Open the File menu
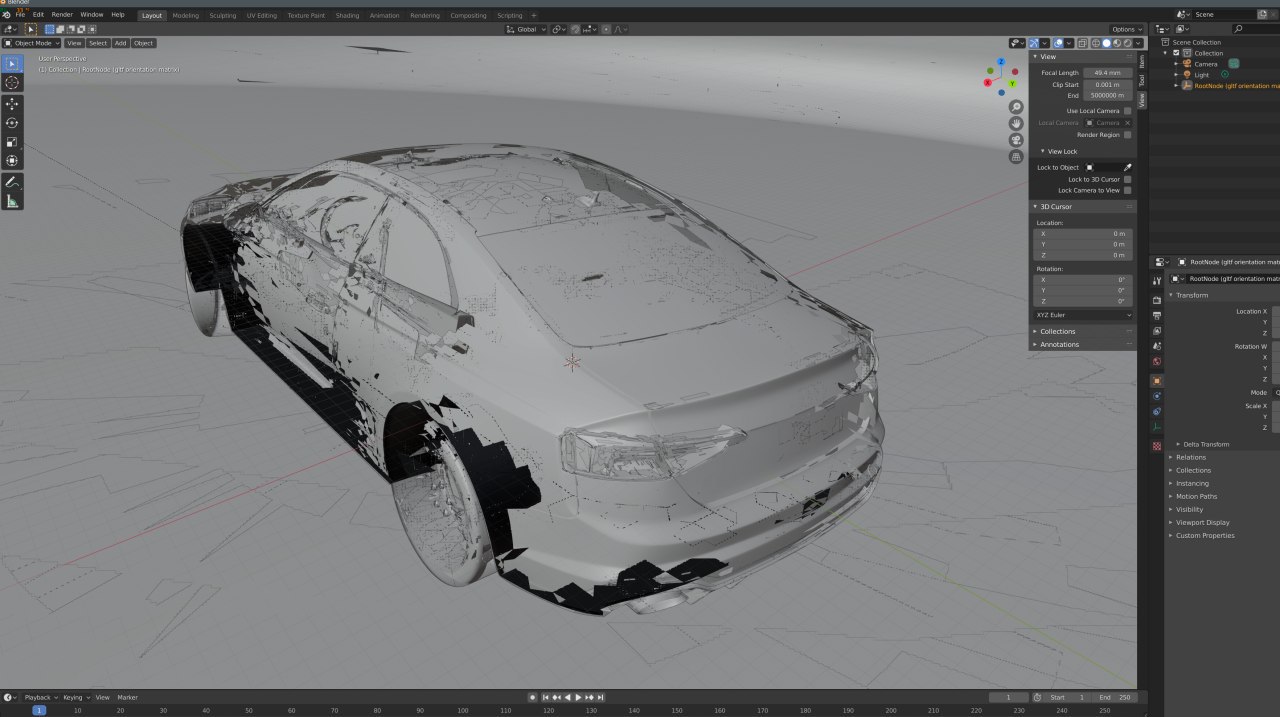The width and height of the screenshot is (1280, 717). tap(21, 15)
